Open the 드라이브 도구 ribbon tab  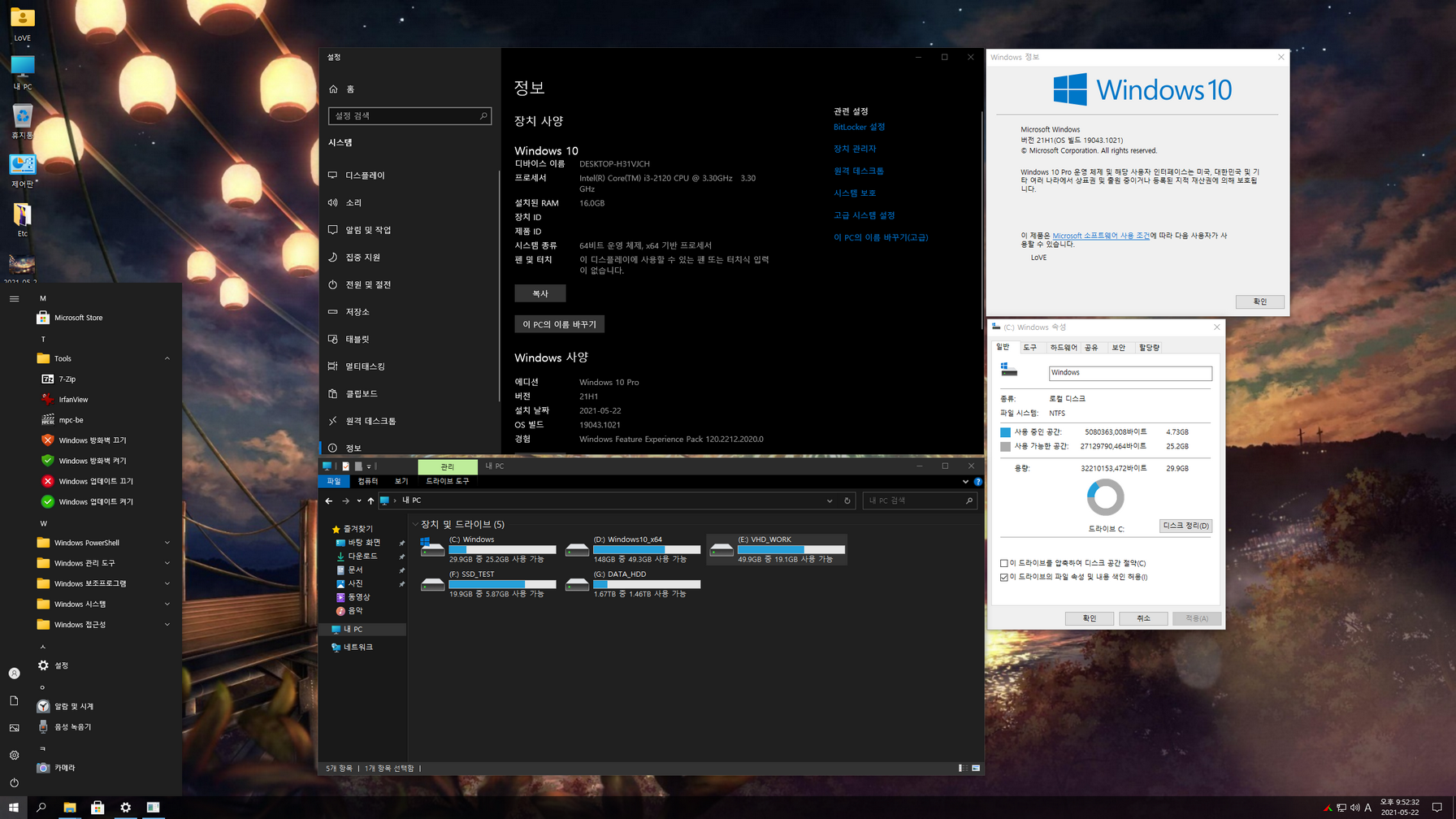point(448,481)
